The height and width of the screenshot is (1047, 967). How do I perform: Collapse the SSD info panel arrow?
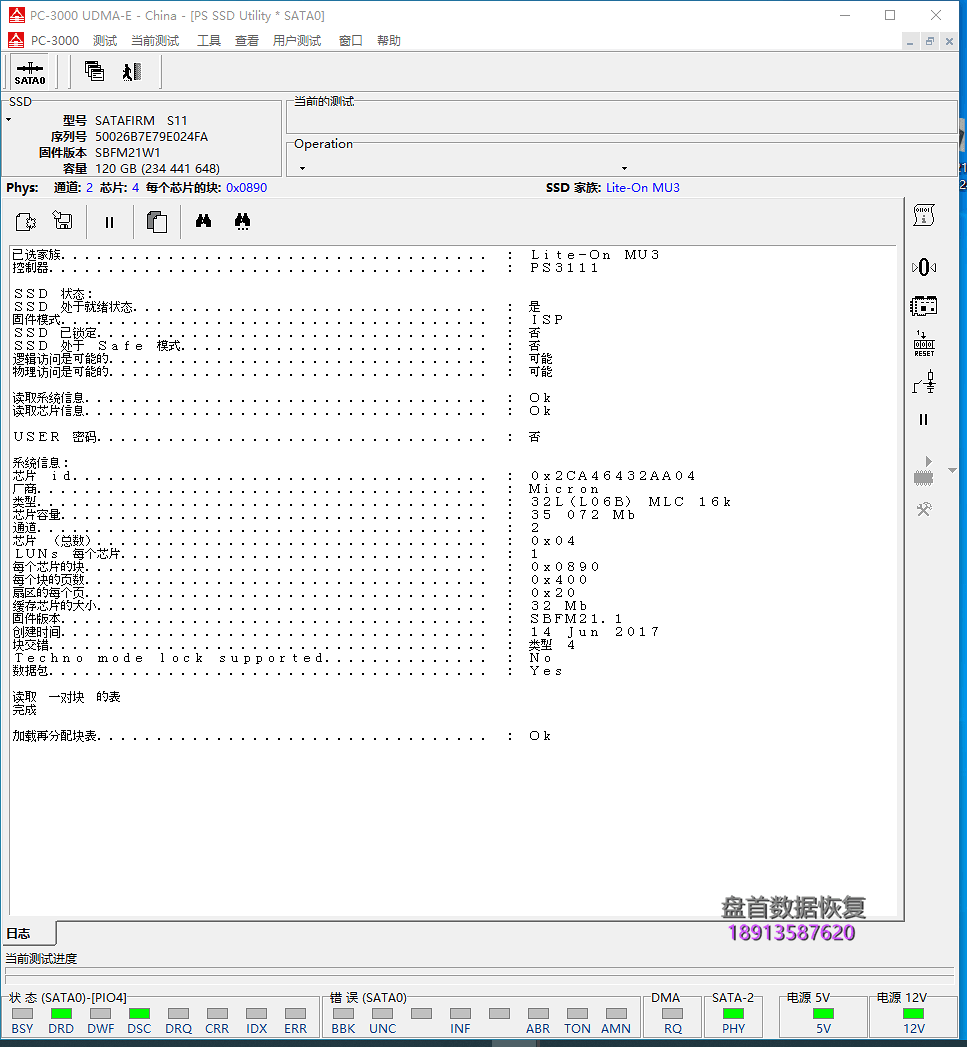[x=9, y=120]
